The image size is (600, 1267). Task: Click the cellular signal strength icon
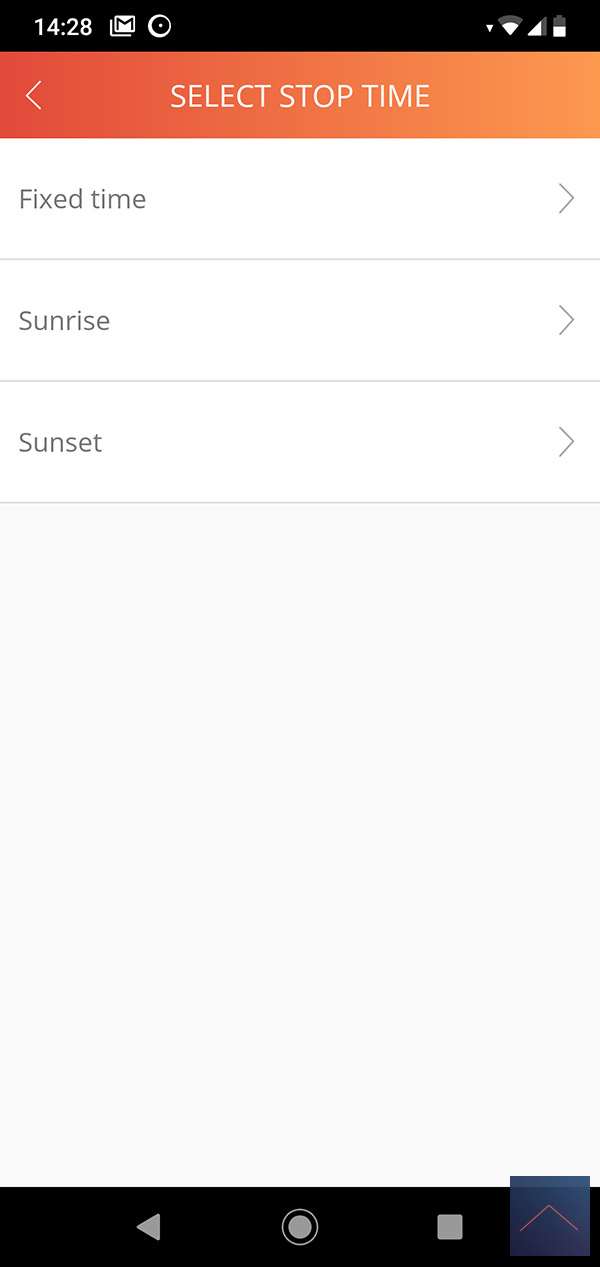(x=536, y=27)
